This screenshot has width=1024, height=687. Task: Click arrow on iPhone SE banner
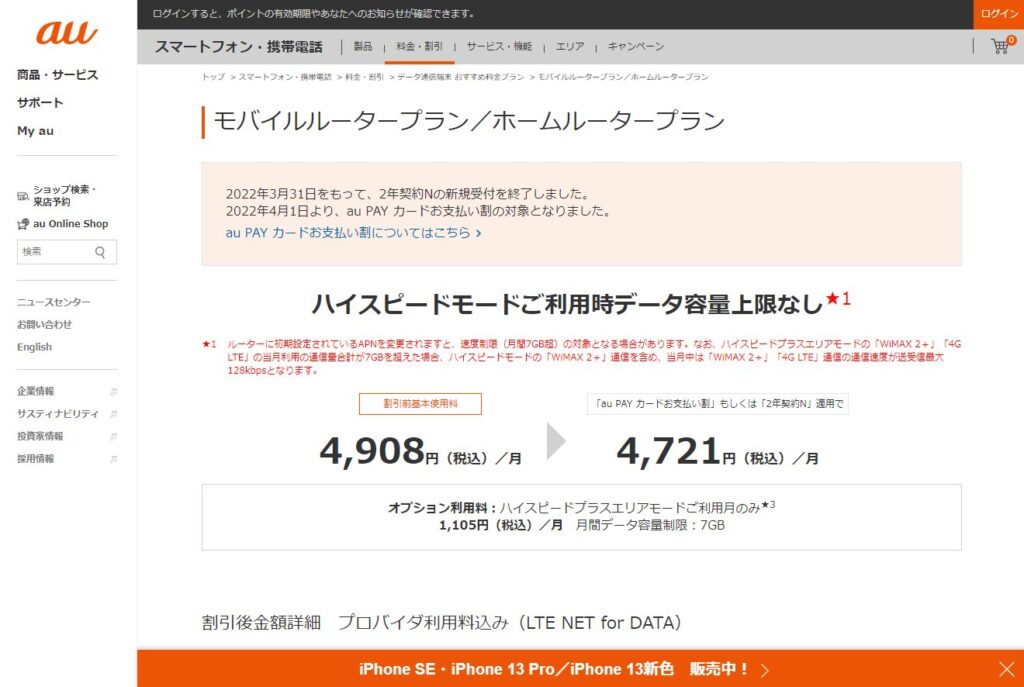(x=765, y=670)
